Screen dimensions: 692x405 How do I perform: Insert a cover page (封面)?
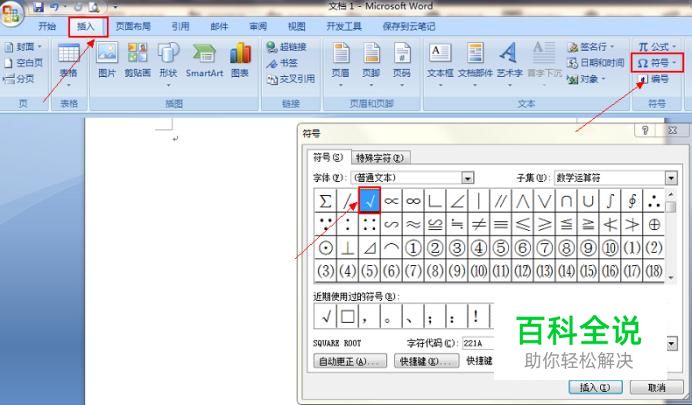22,46
